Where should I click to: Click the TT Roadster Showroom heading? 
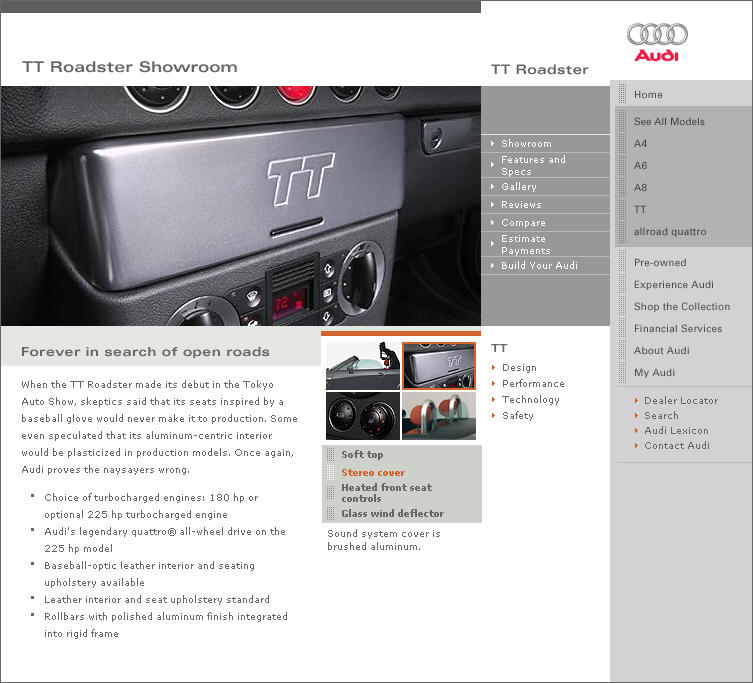(130, 67)
